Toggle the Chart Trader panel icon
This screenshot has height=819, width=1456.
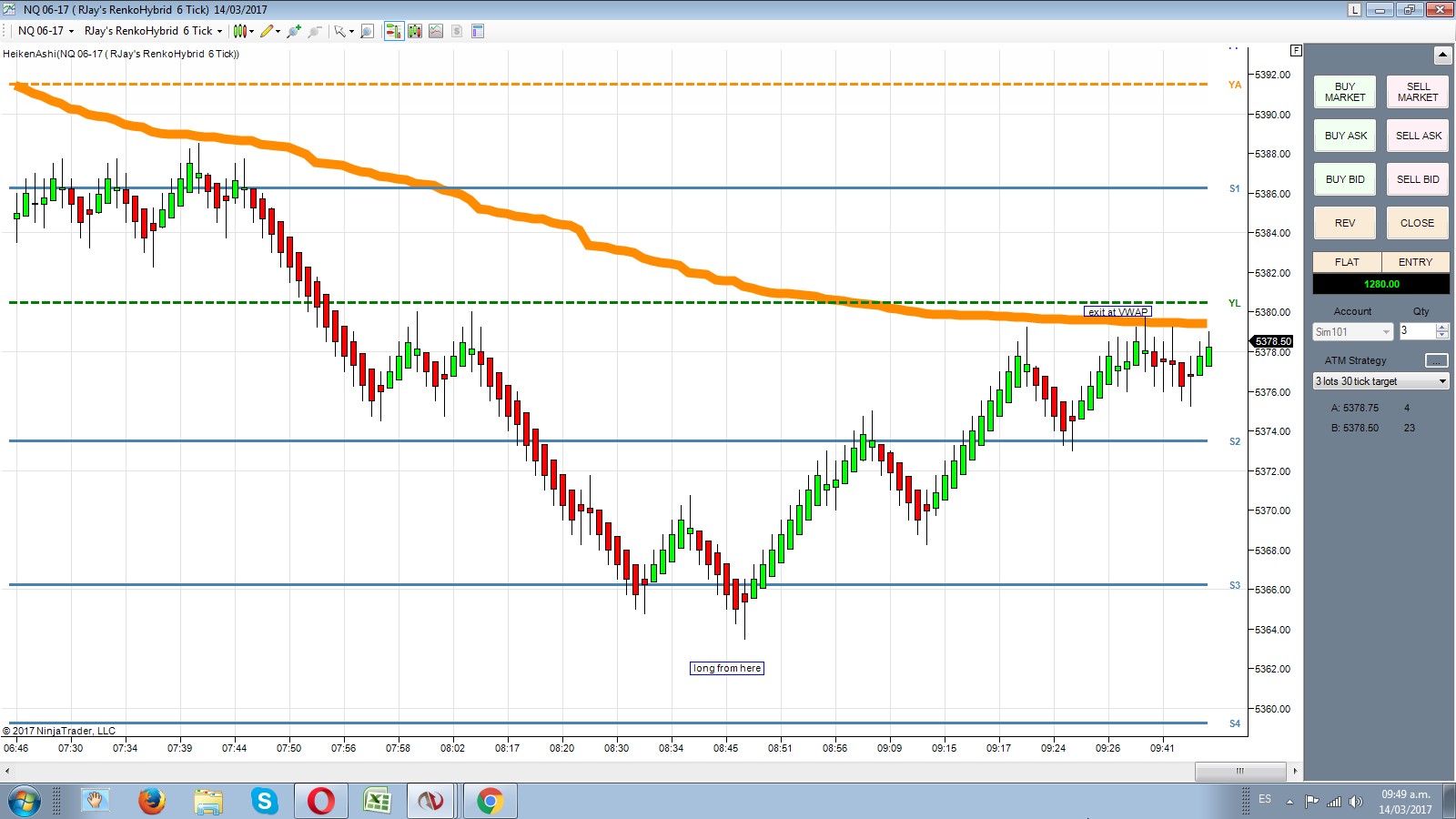[393, 31]
